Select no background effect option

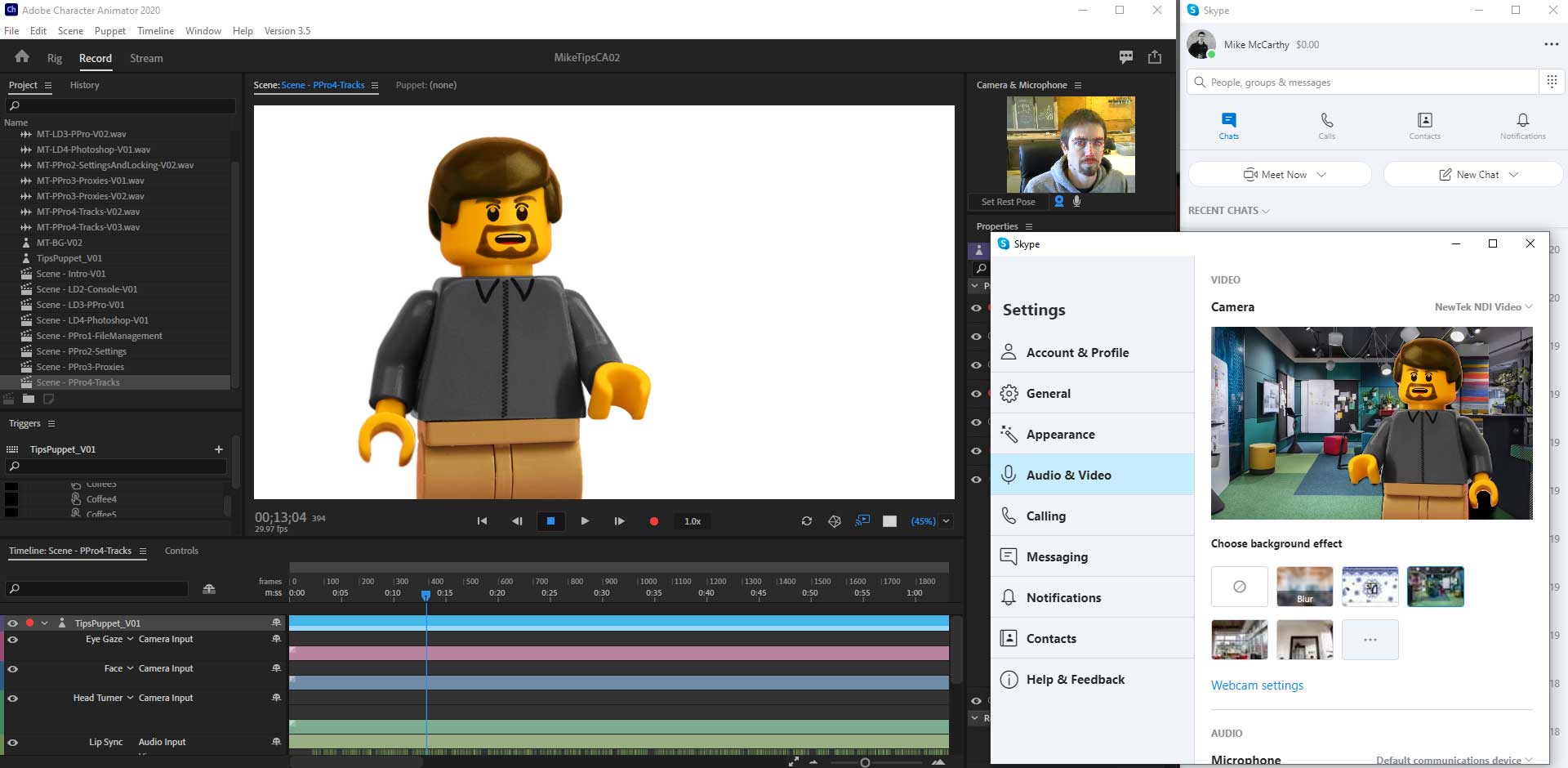tap(1239, 587)
